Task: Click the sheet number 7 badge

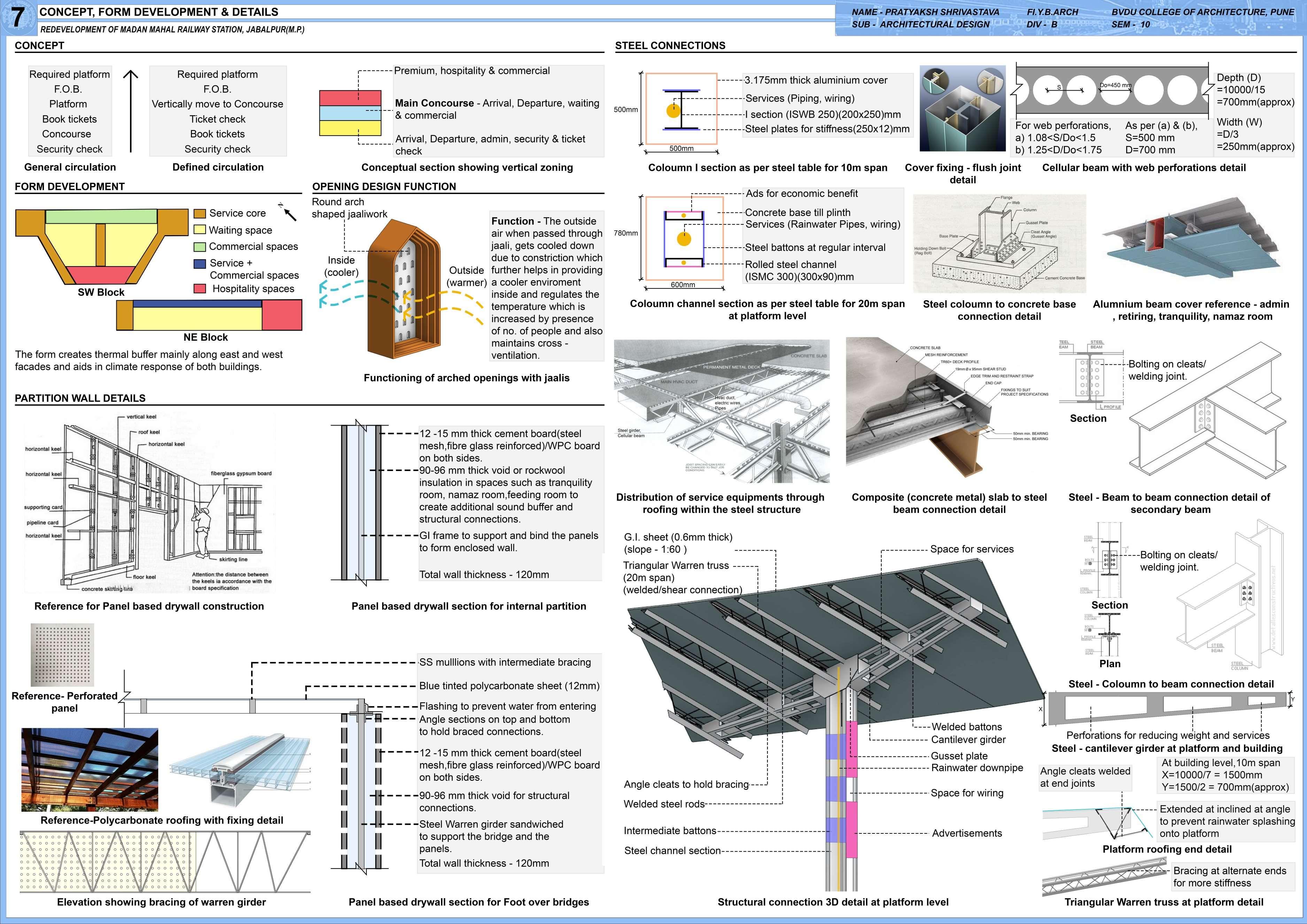Action: point(18,18)
